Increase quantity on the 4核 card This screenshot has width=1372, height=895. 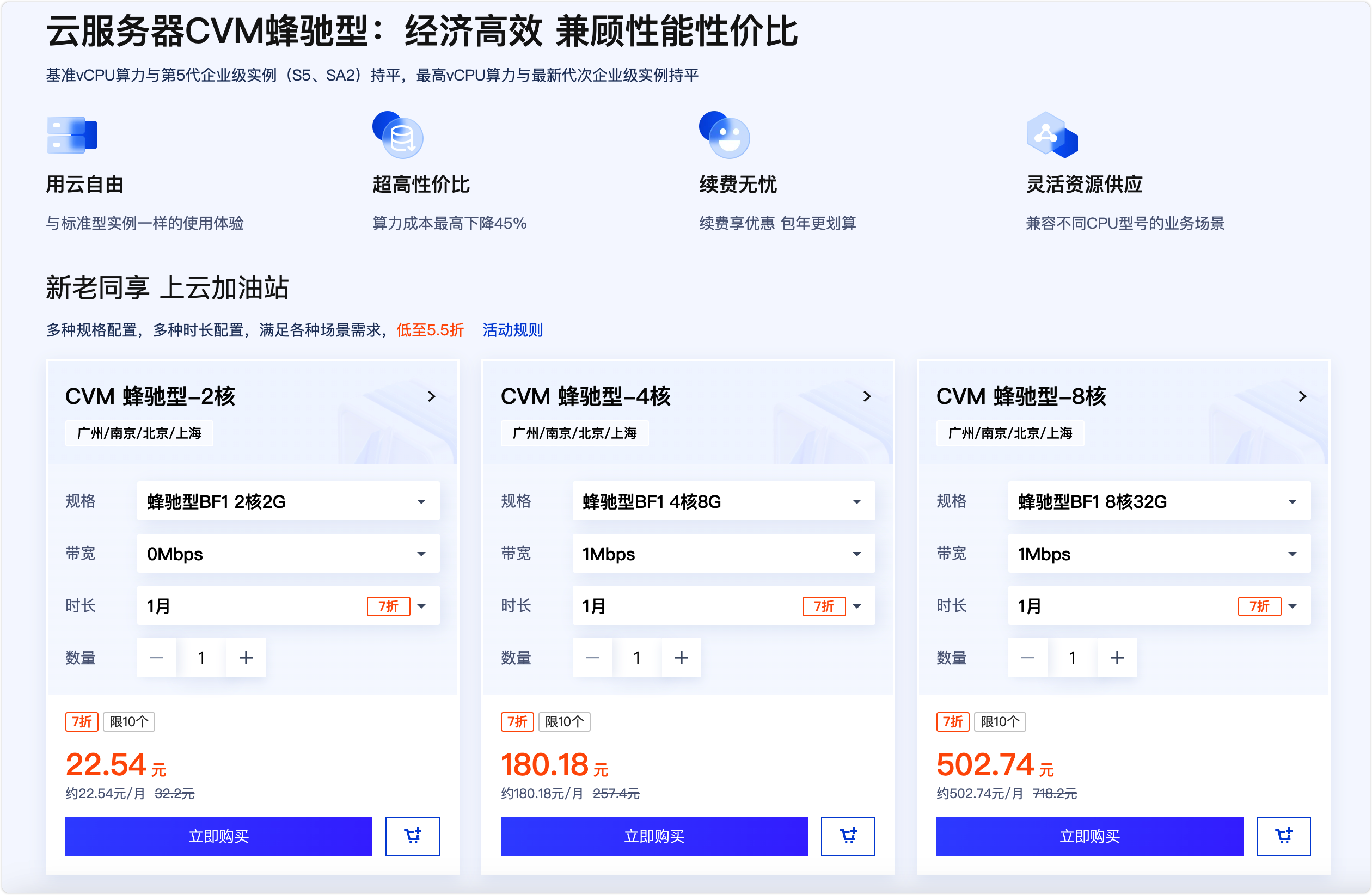pyautogui.click(x=682, y=658)
